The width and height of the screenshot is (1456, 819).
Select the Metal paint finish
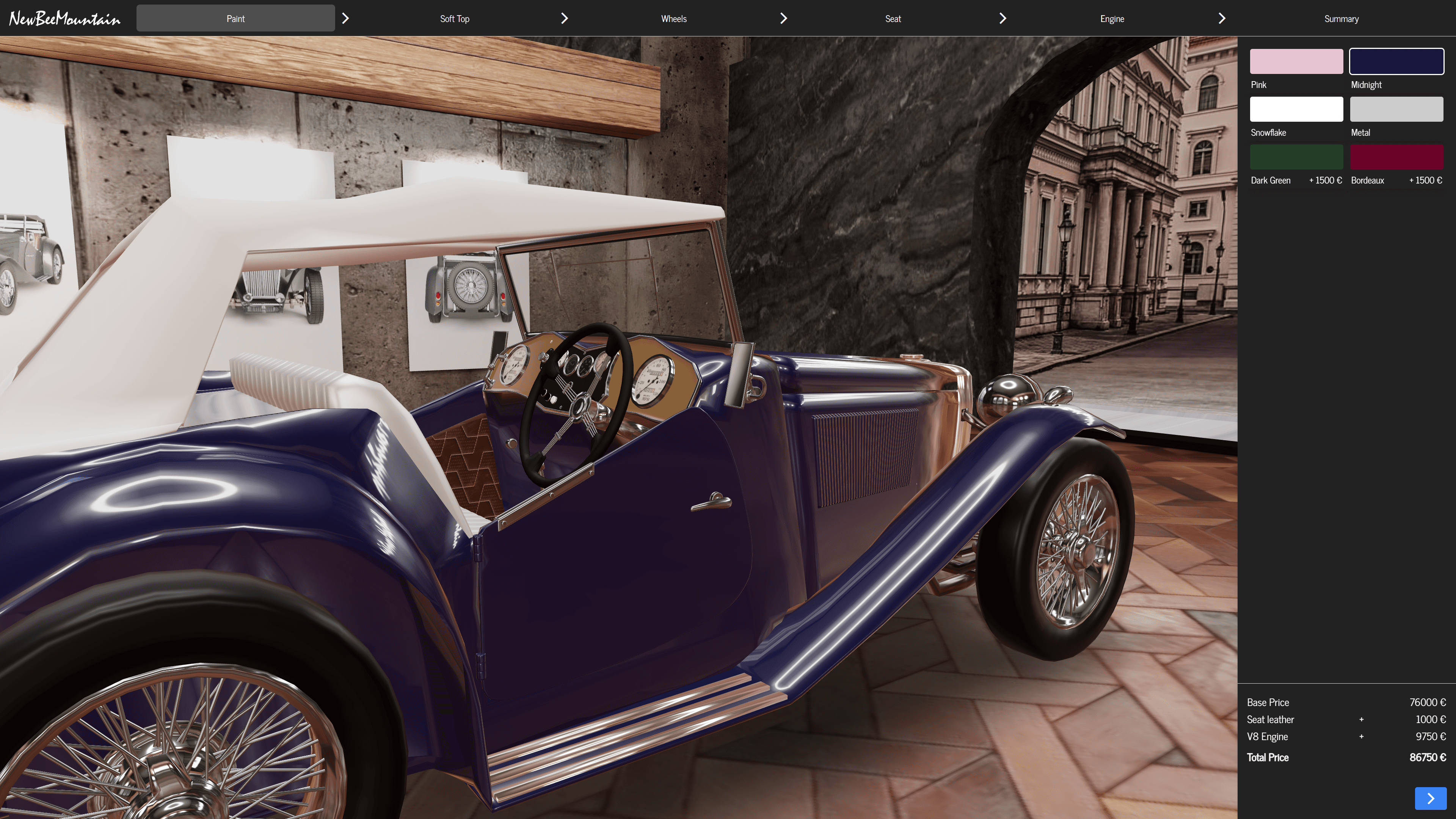[1396, 109]
